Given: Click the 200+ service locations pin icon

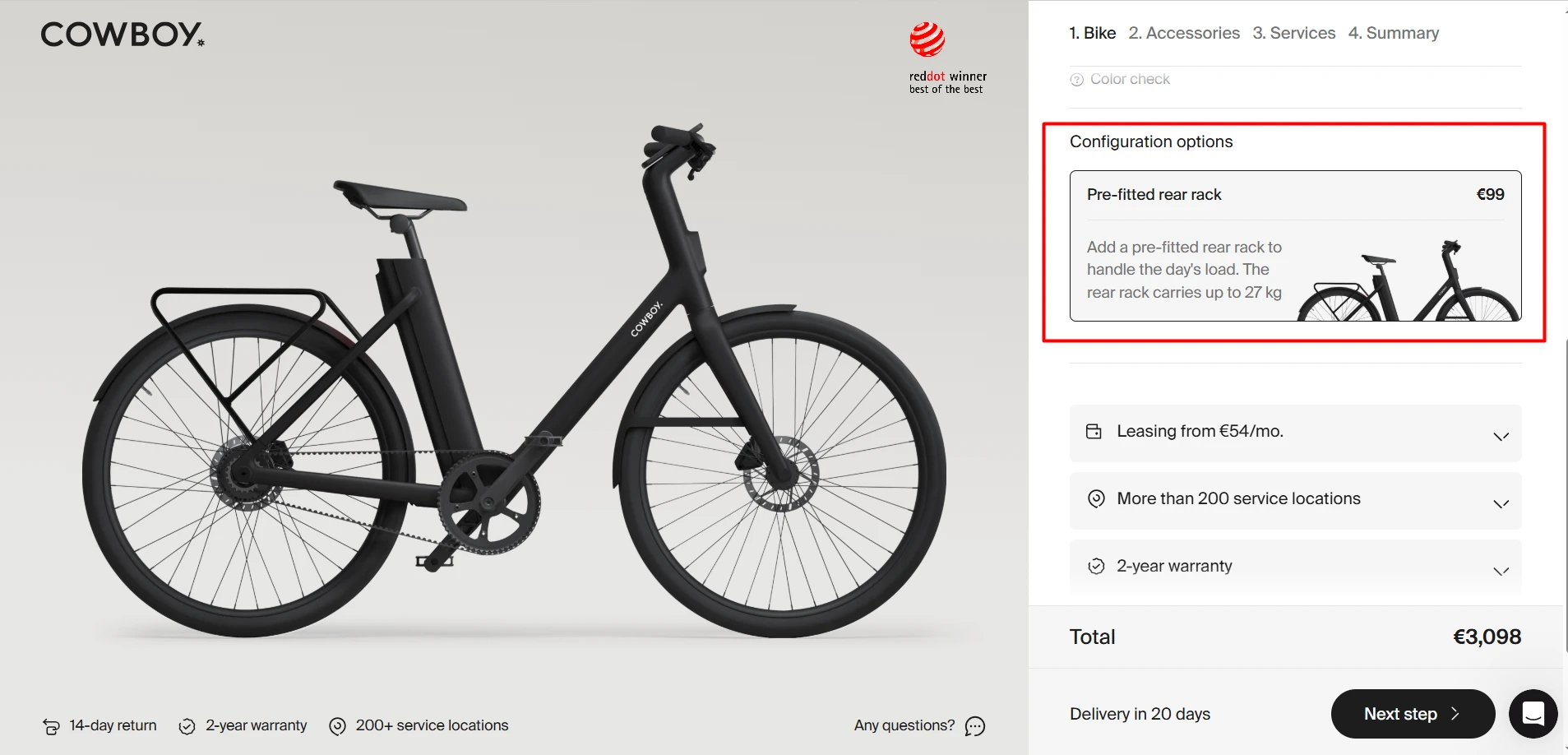Looking at the screenshot, I should (x=337, y=726).
